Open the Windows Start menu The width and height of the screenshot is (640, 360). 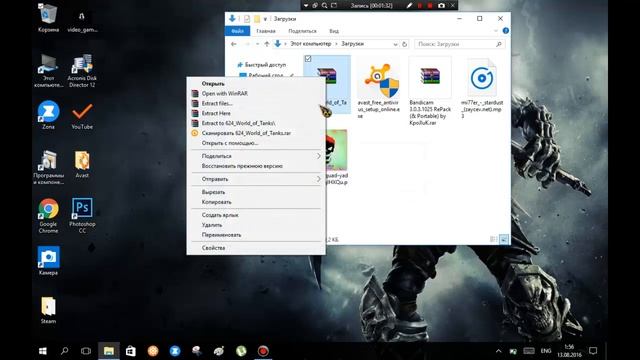coord(42,351)
